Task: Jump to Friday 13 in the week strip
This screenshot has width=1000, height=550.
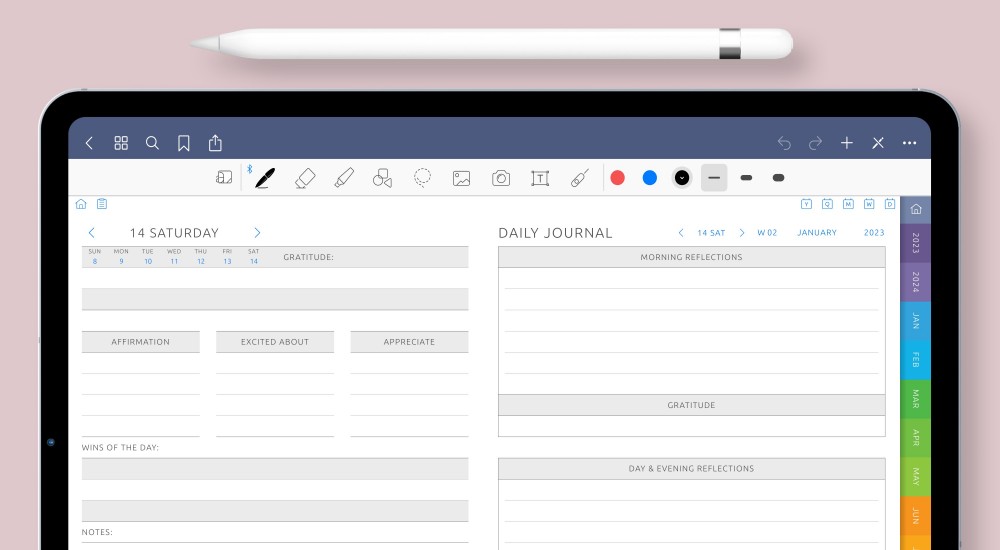Action: (x=227, y=256)
